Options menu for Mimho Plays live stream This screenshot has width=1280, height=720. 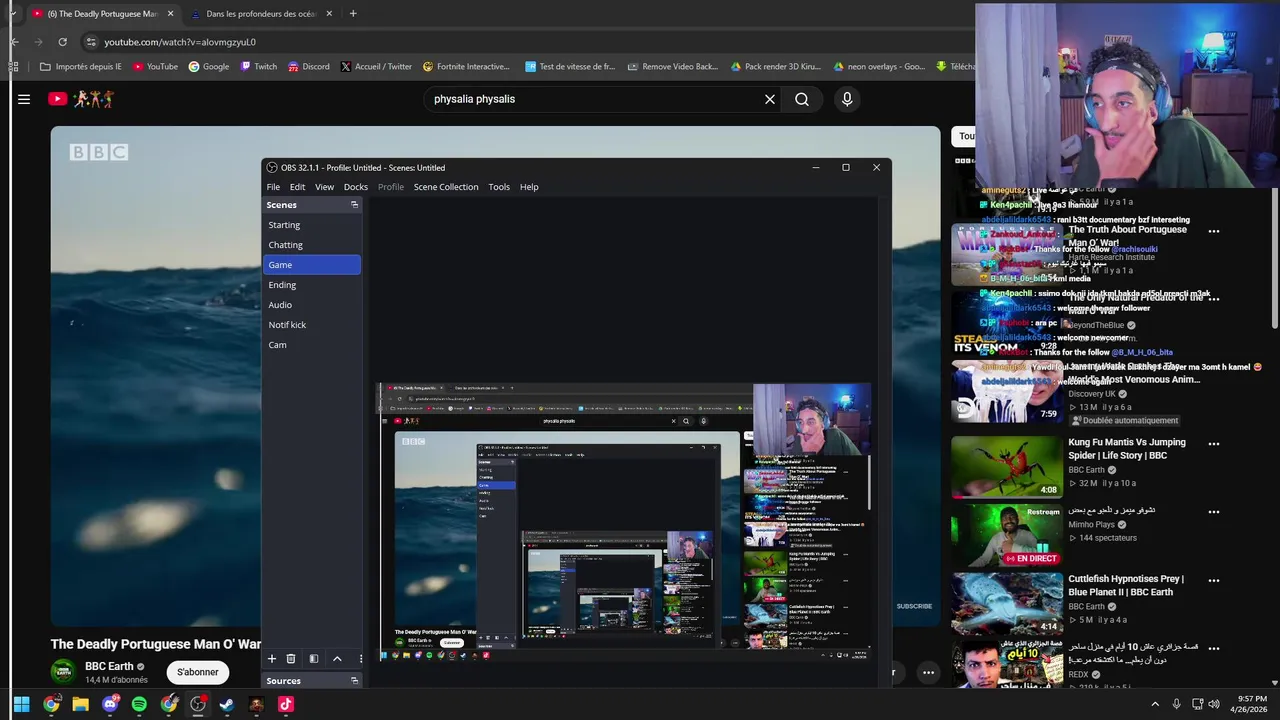pos(1214,512)
